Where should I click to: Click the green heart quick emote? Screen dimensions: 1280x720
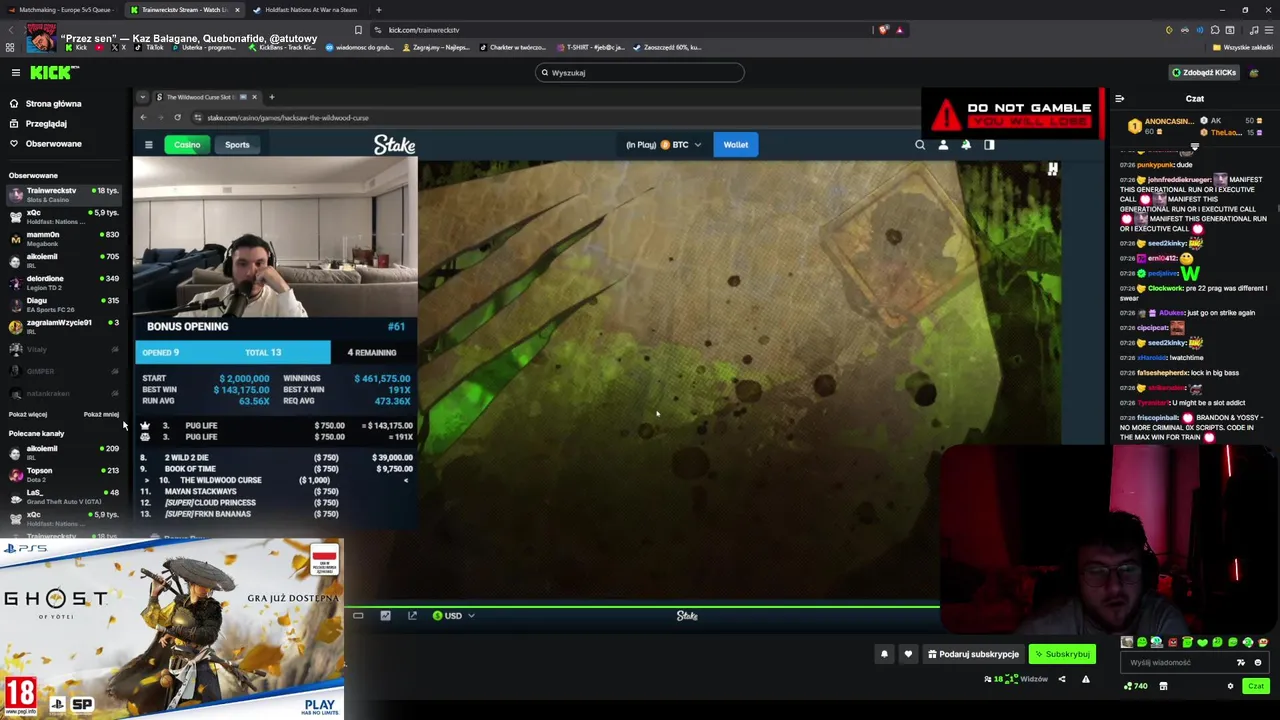1201,642
